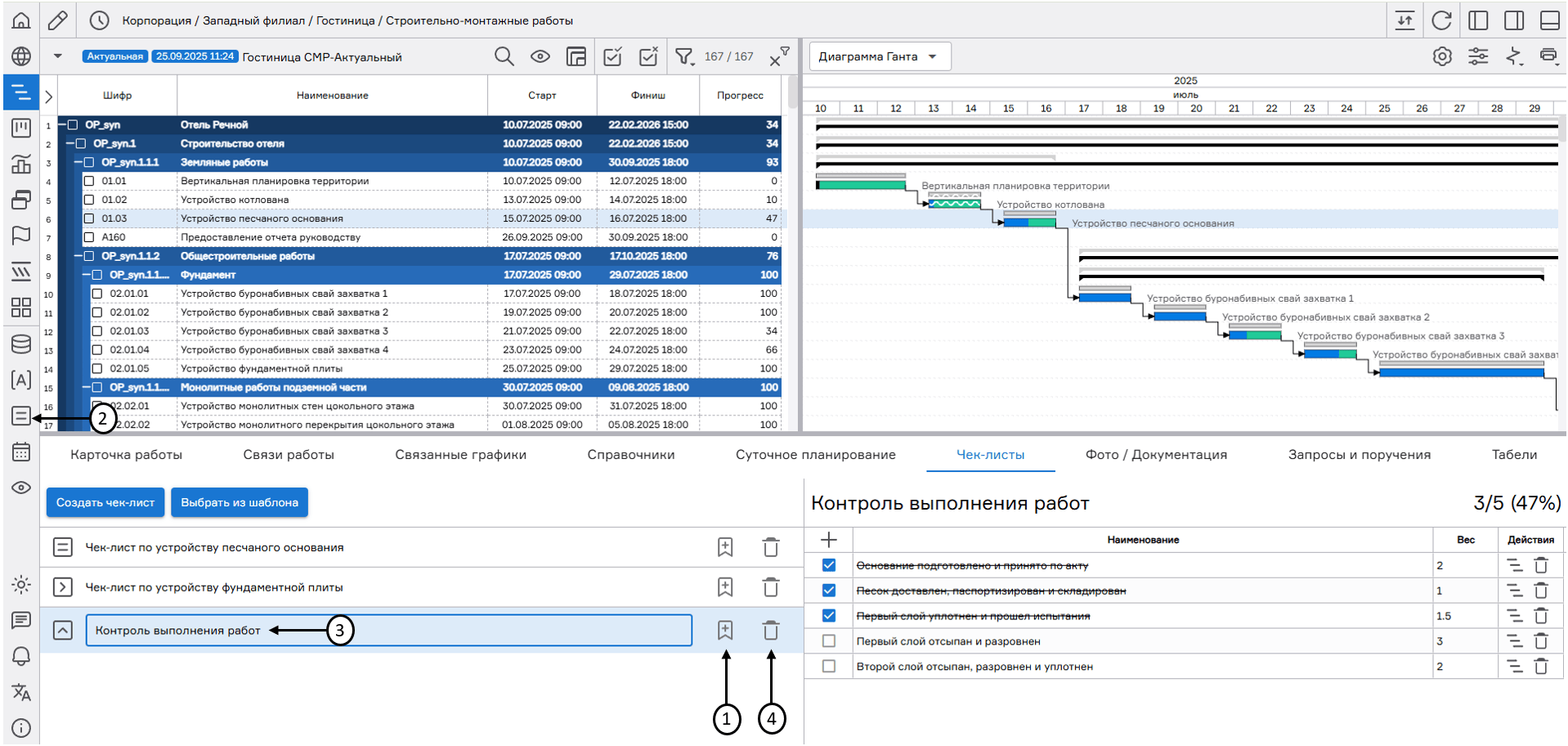
Task: Switch to 'Карточка работы' tab
Action: [126, 455]
